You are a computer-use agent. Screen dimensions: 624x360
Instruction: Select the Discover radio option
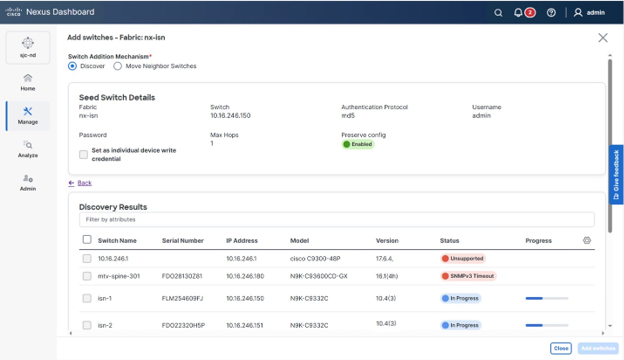pos(72,66)
